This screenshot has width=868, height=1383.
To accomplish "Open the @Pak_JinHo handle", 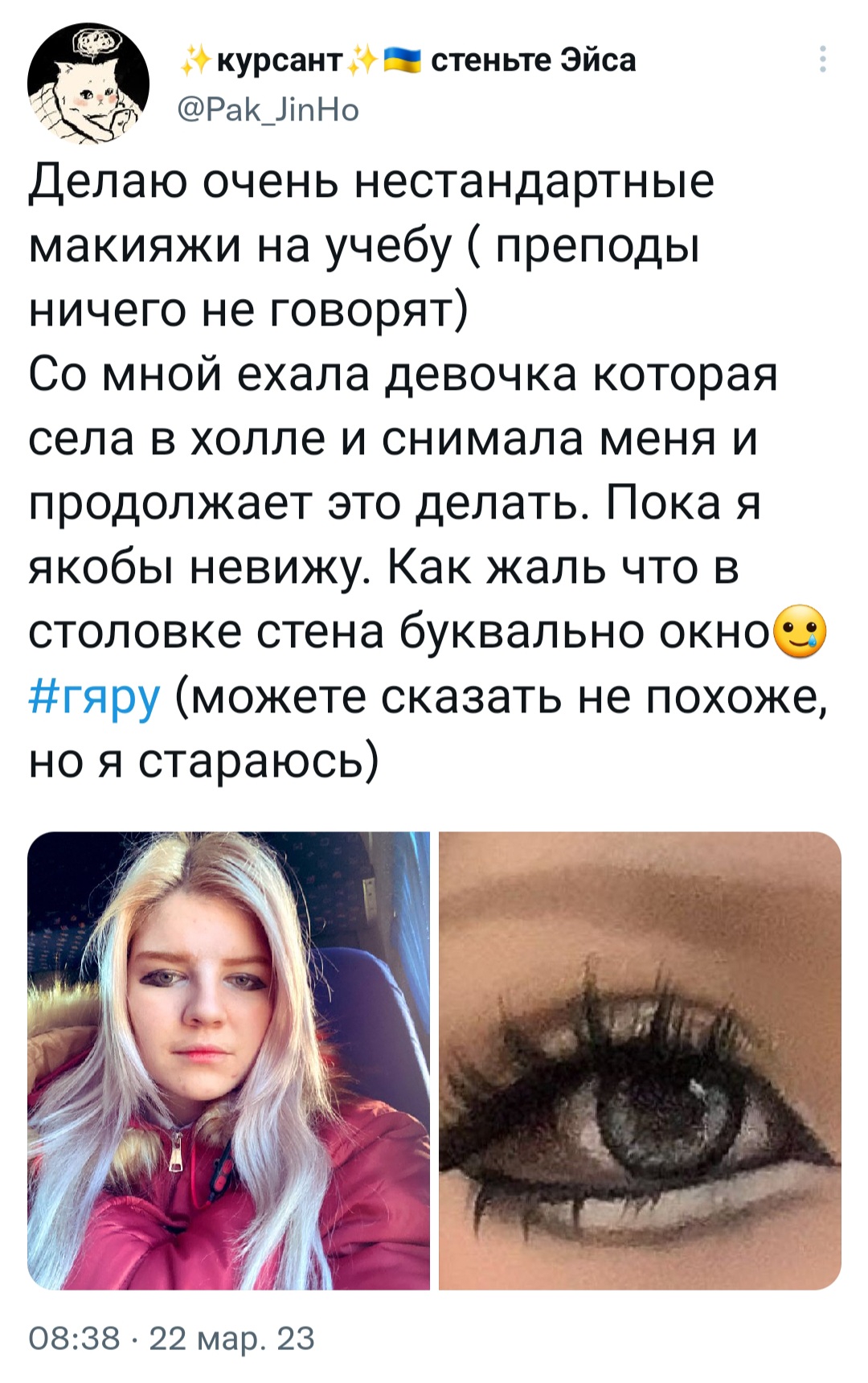I will point(268,109).
